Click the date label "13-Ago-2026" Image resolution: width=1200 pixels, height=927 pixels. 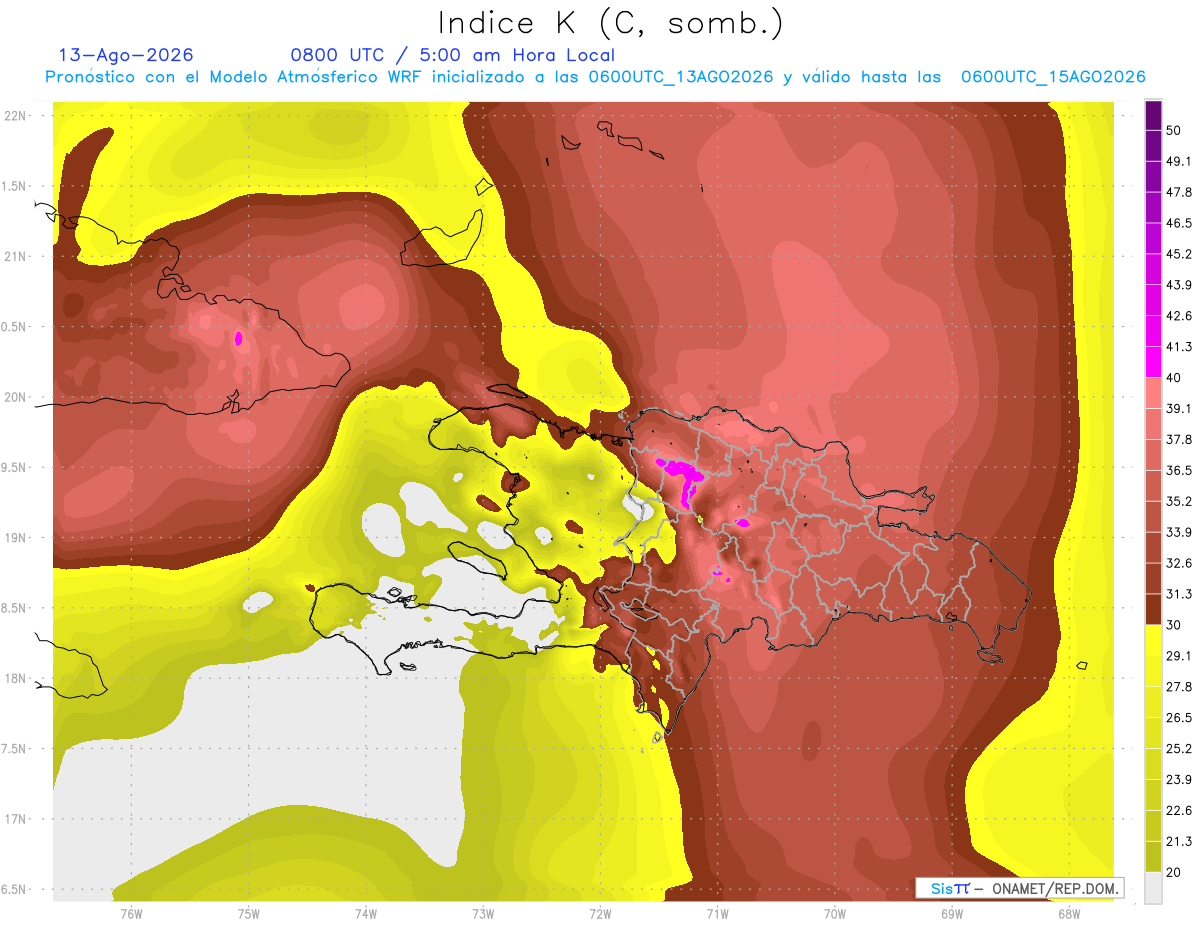(x=126, y=55)
